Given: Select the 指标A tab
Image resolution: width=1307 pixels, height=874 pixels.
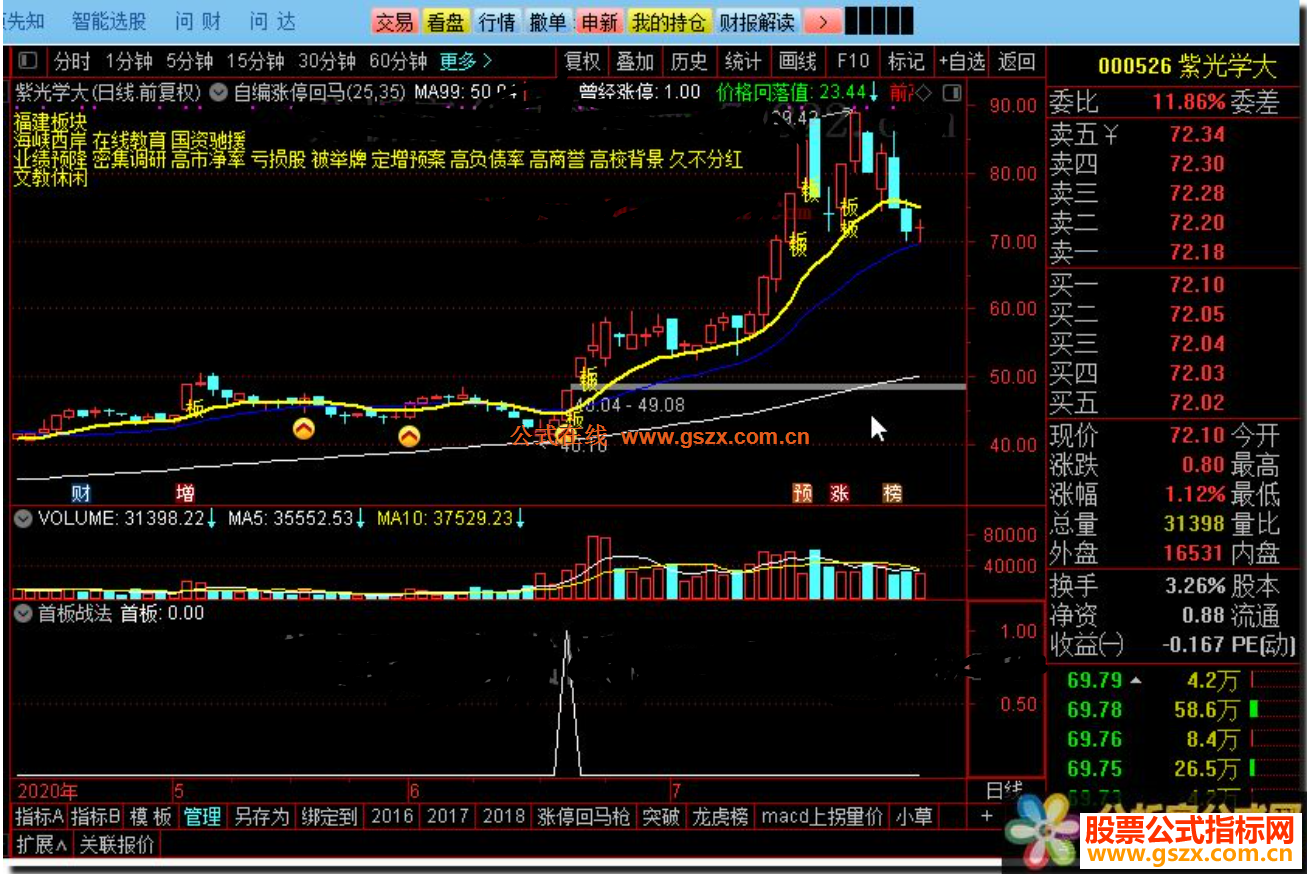Looking at the screenshot, I should click(40, 817).
